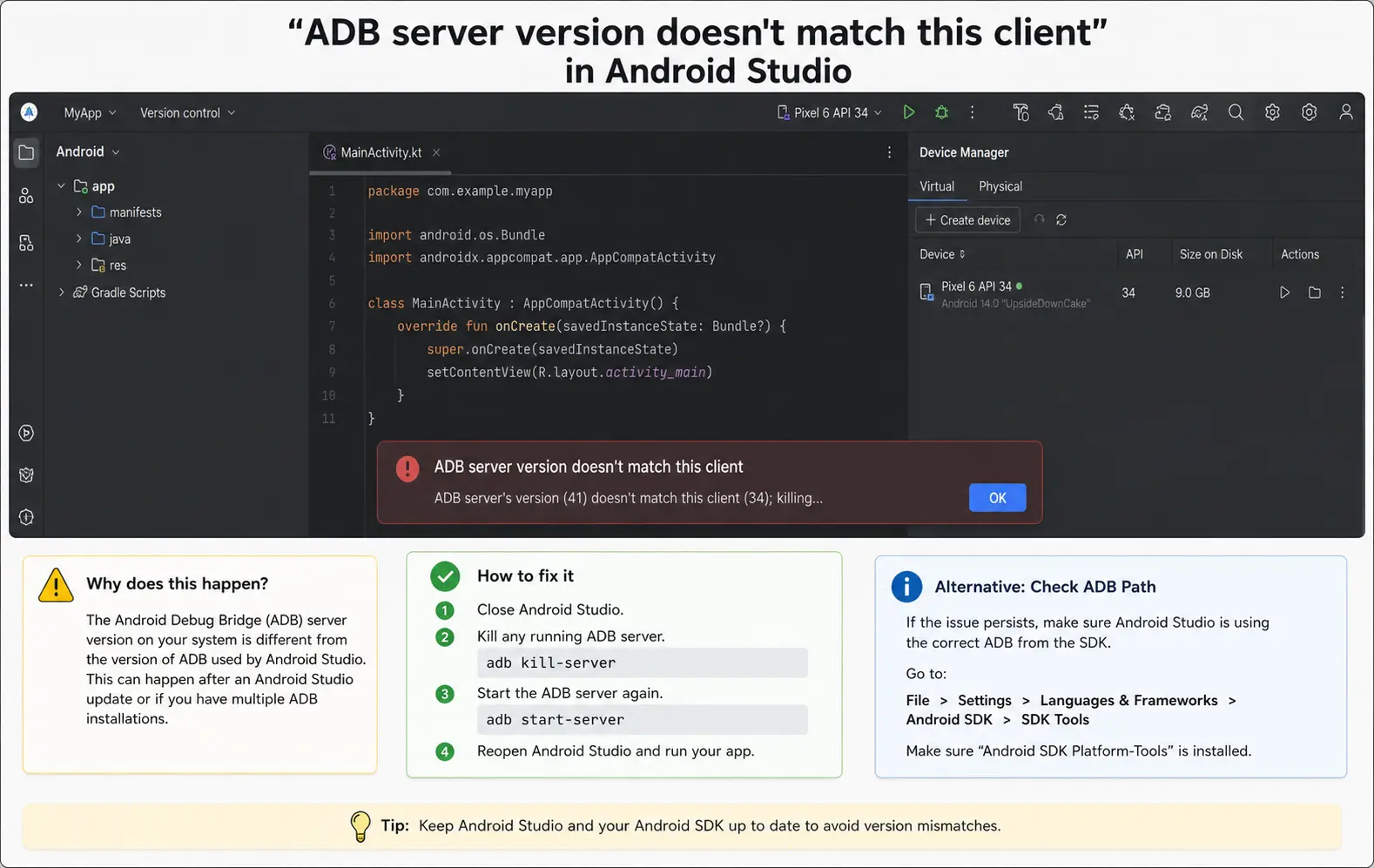Click the Android Studio logo icon
Image resolution: width=1374 pixels, height=868 pixels.
point(29,112)
